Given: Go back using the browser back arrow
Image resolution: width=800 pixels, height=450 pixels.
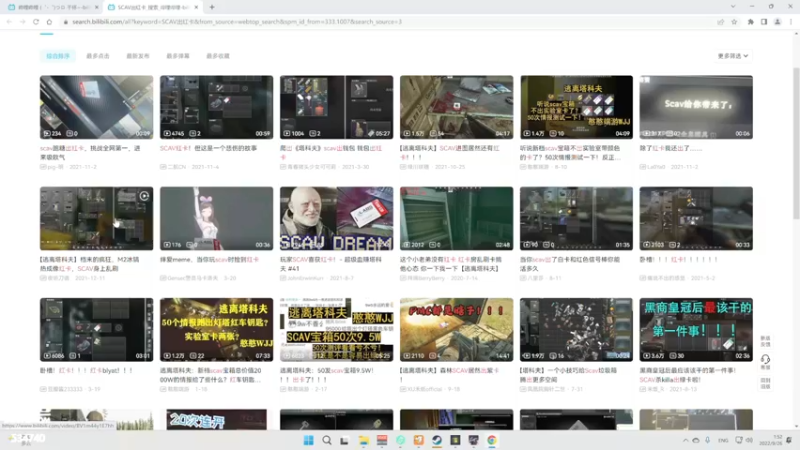Looking at the screenshot, I should 9,22.
